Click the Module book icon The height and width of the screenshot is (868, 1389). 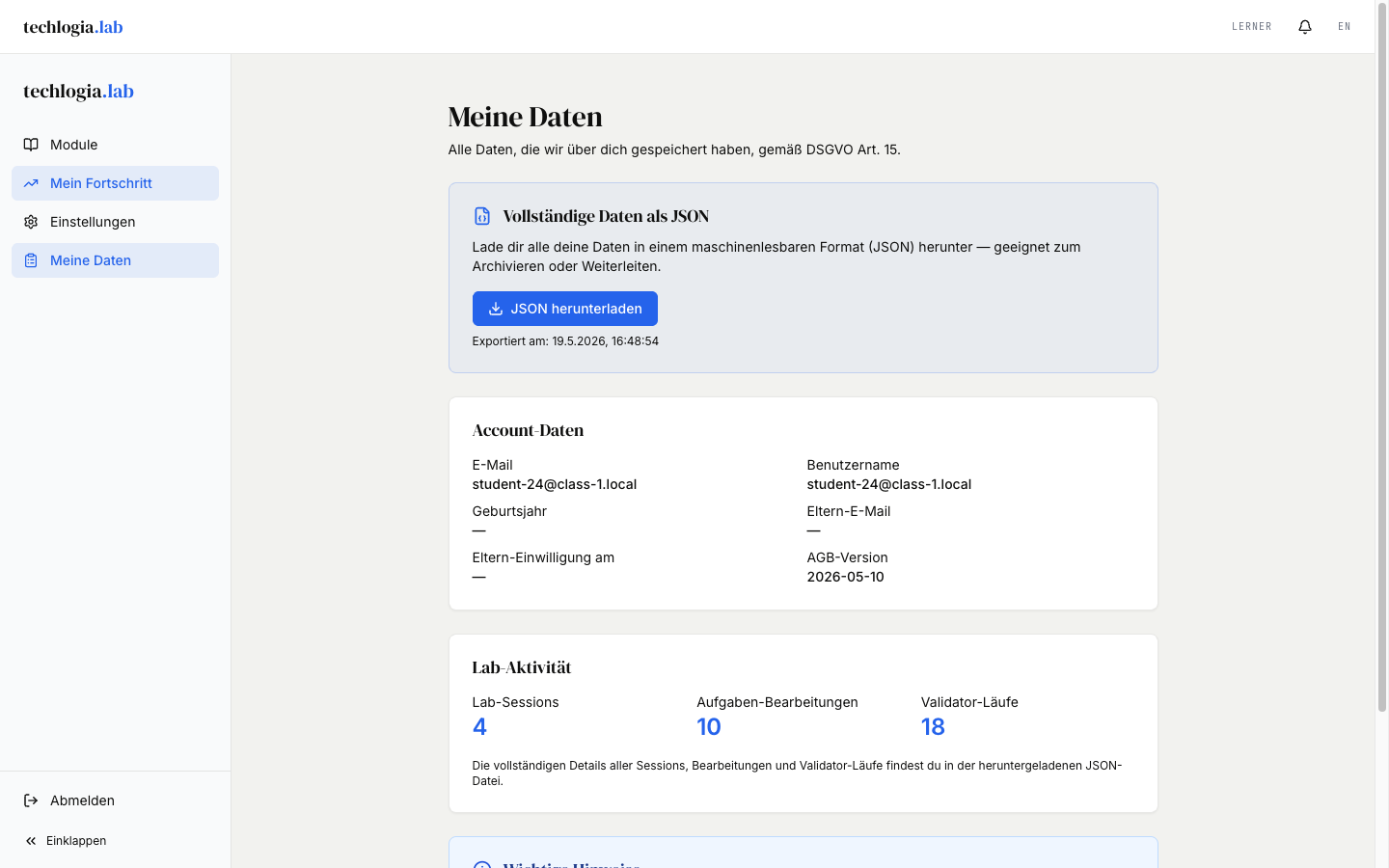[31, 145]
